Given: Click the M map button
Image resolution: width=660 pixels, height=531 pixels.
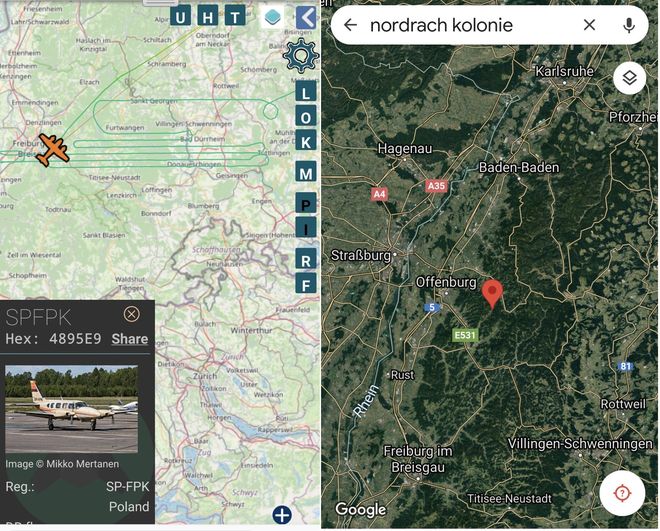Looking at the screenshot, I should 306,172.
